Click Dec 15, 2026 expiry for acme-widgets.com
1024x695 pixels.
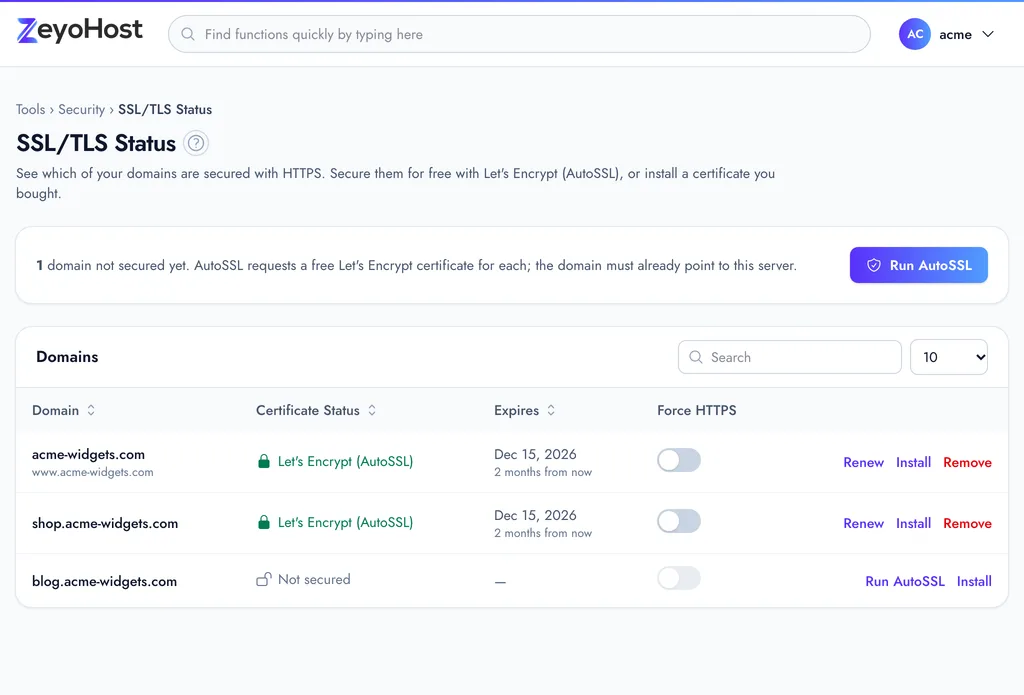(535, 454)
